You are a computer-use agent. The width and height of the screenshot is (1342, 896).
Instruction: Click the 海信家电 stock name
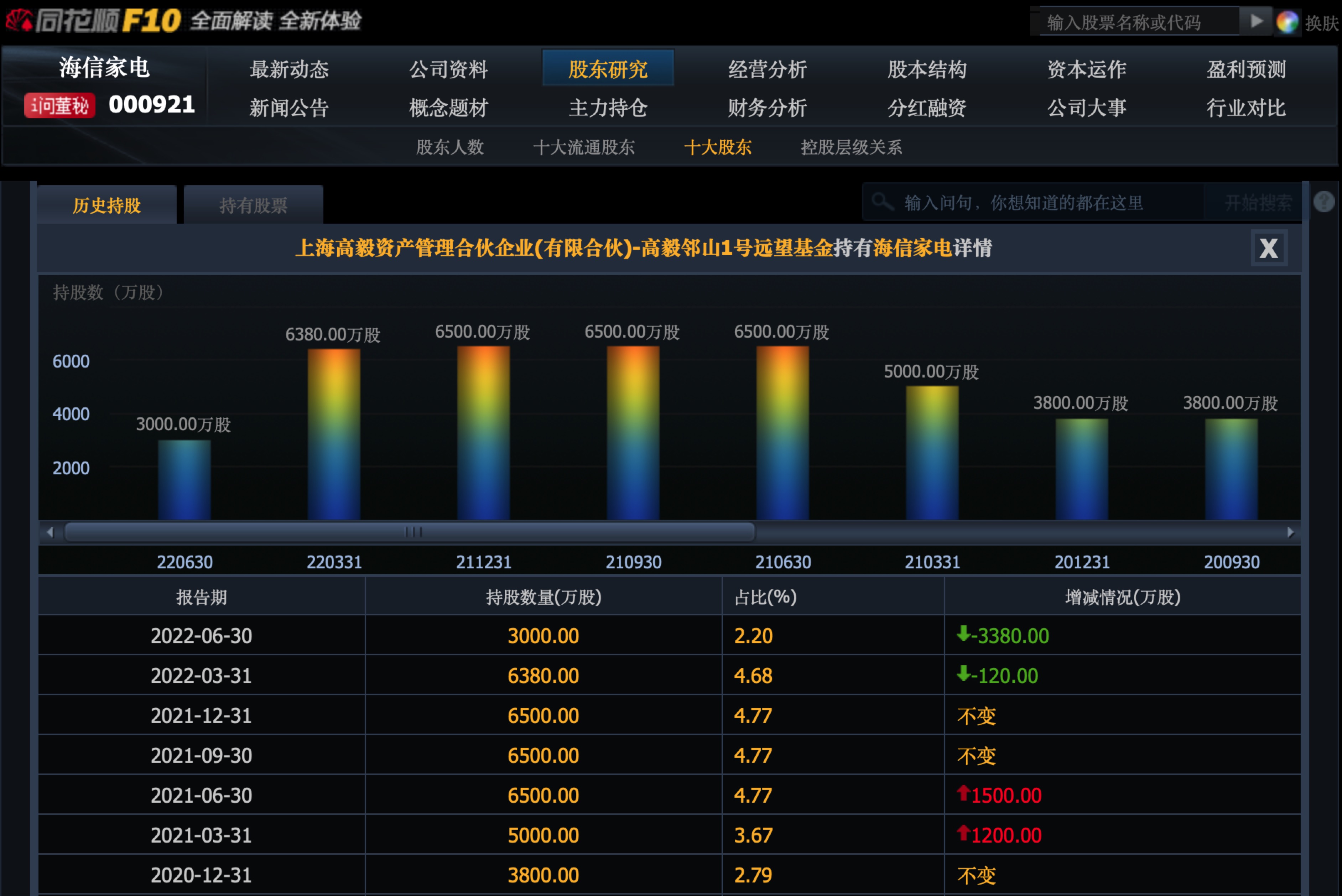[x=105, y=67]
